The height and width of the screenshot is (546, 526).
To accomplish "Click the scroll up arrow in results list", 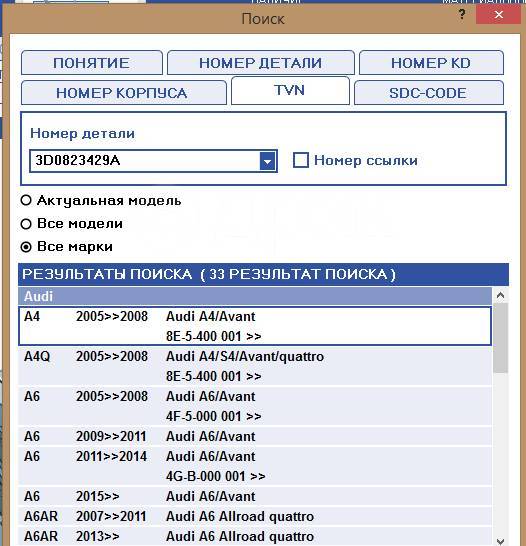I will click(x=501, y=295).
